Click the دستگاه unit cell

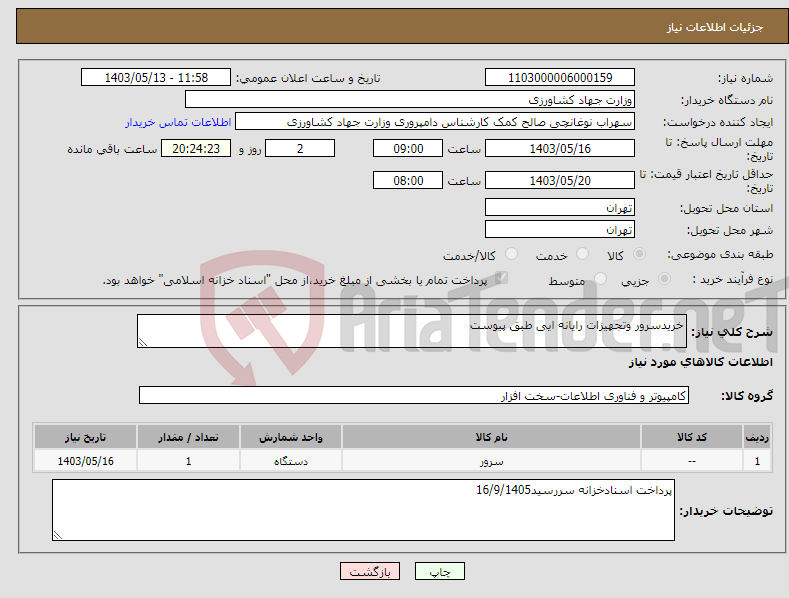tap(290, 461)
